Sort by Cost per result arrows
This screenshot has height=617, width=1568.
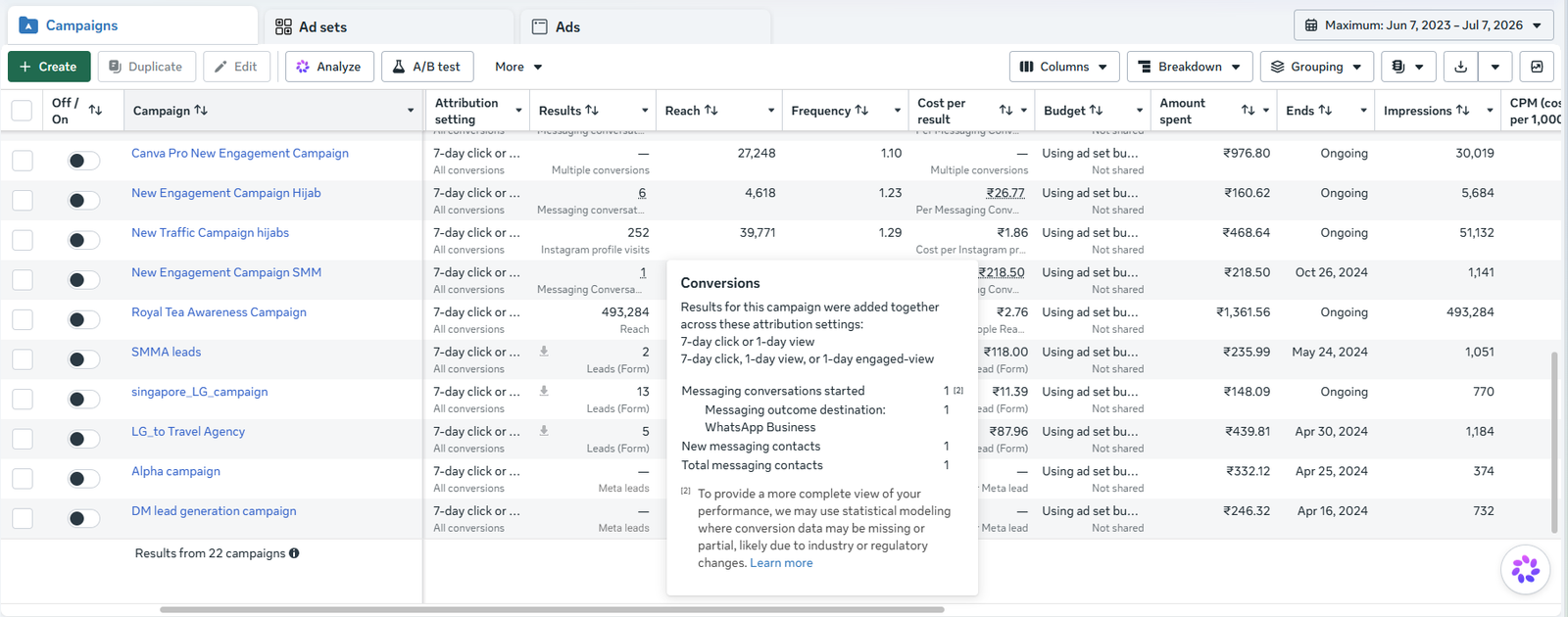tap(1005, 111)
